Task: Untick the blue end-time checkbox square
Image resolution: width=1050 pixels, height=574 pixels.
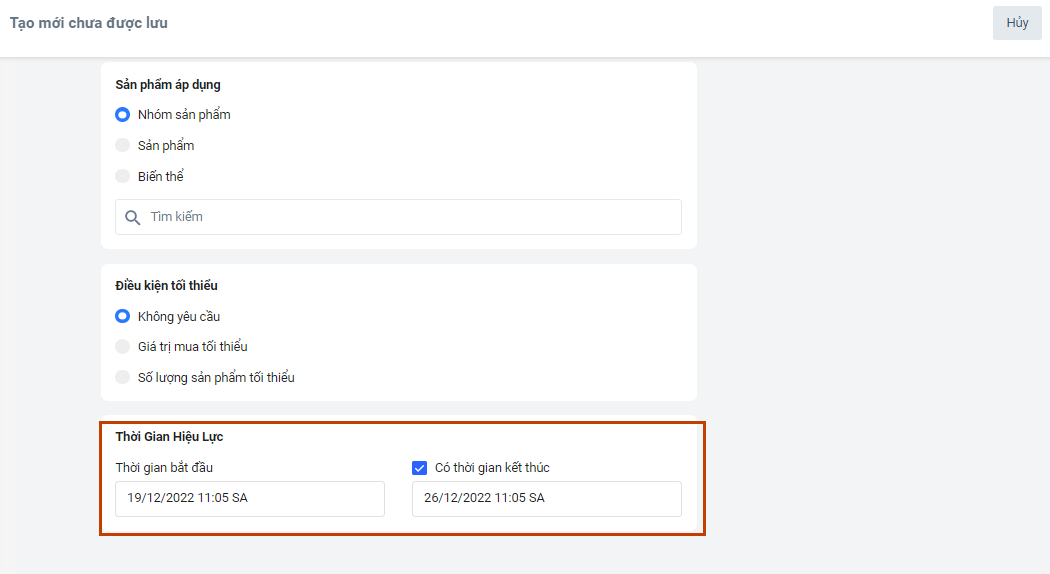Action: coord(420,467)
